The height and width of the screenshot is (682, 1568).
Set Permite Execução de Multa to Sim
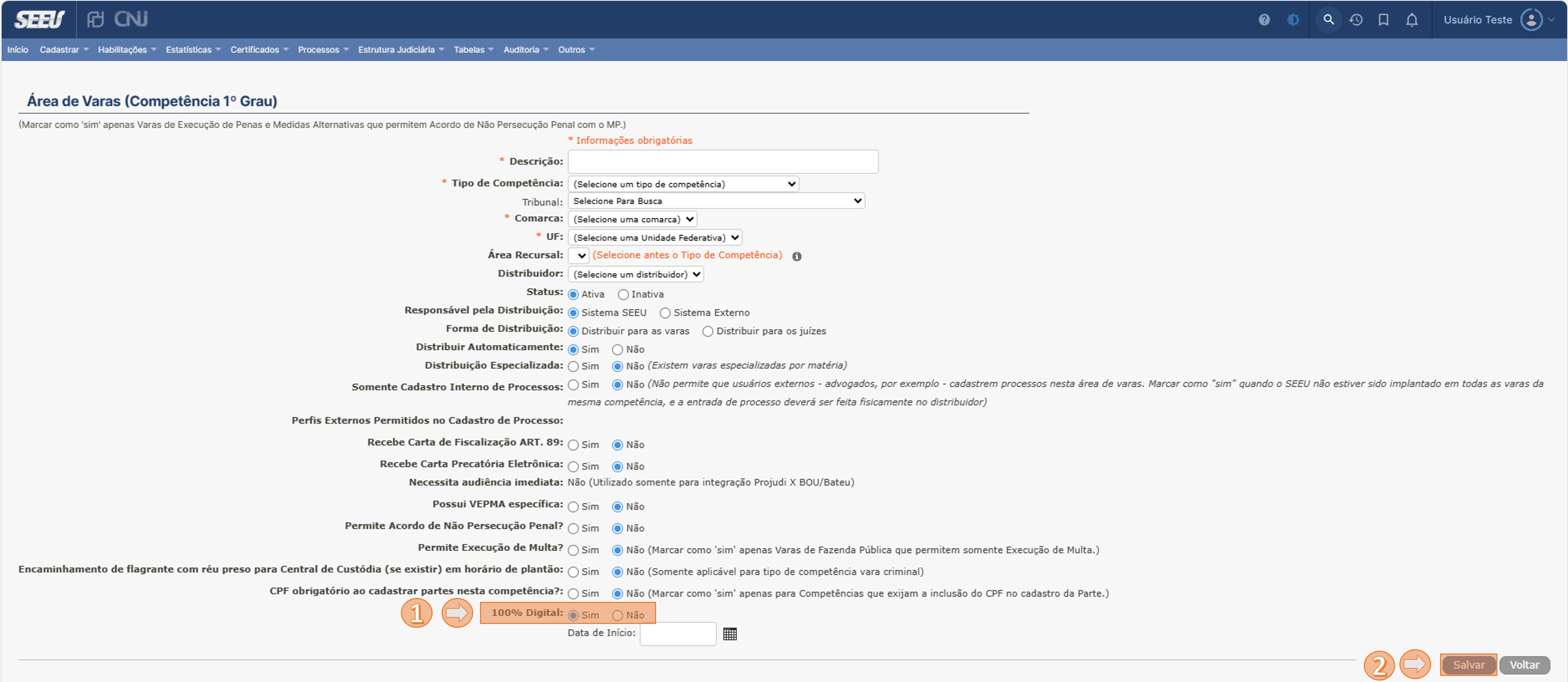point(573,551)
